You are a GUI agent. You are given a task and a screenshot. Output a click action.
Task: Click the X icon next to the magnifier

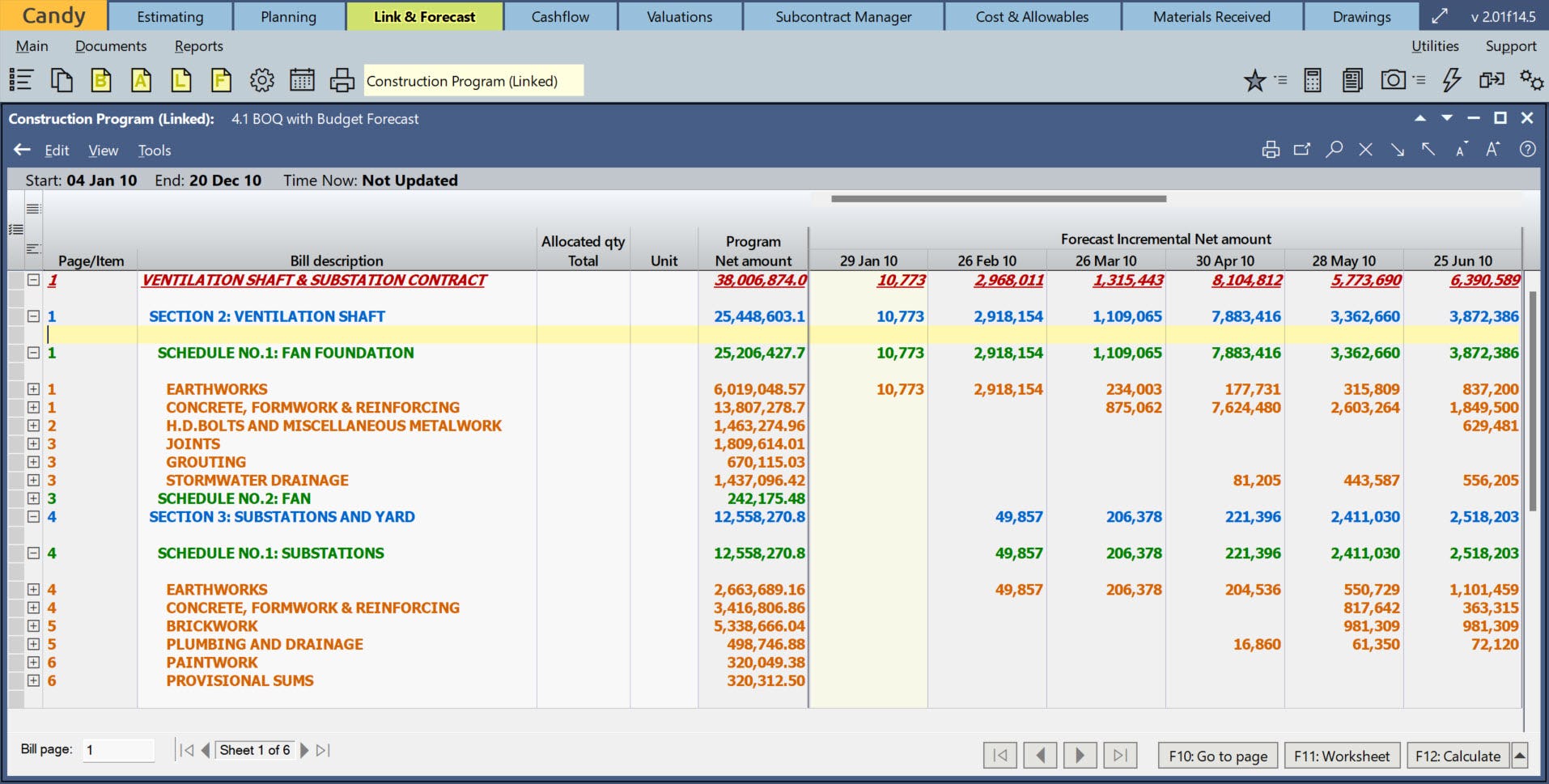click(1365, 150)
